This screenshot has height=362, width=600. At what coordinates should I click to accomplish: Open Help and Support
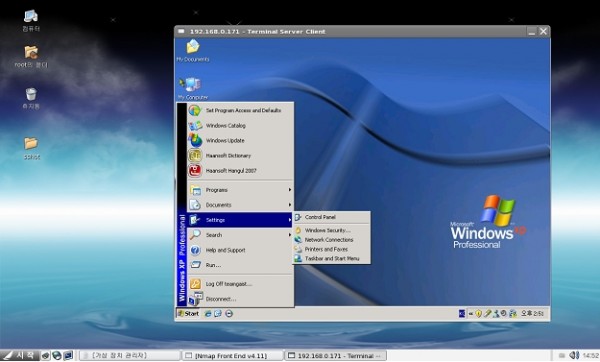click(x=240, y=250)
